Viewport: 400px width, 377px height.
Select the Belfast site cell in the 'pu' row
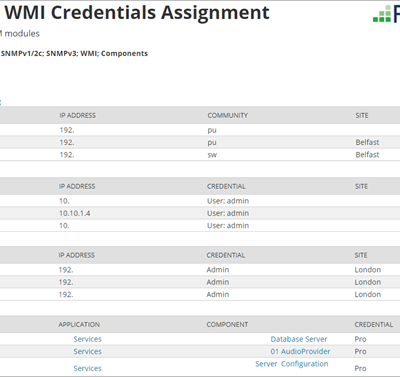[x=367, y=142]
